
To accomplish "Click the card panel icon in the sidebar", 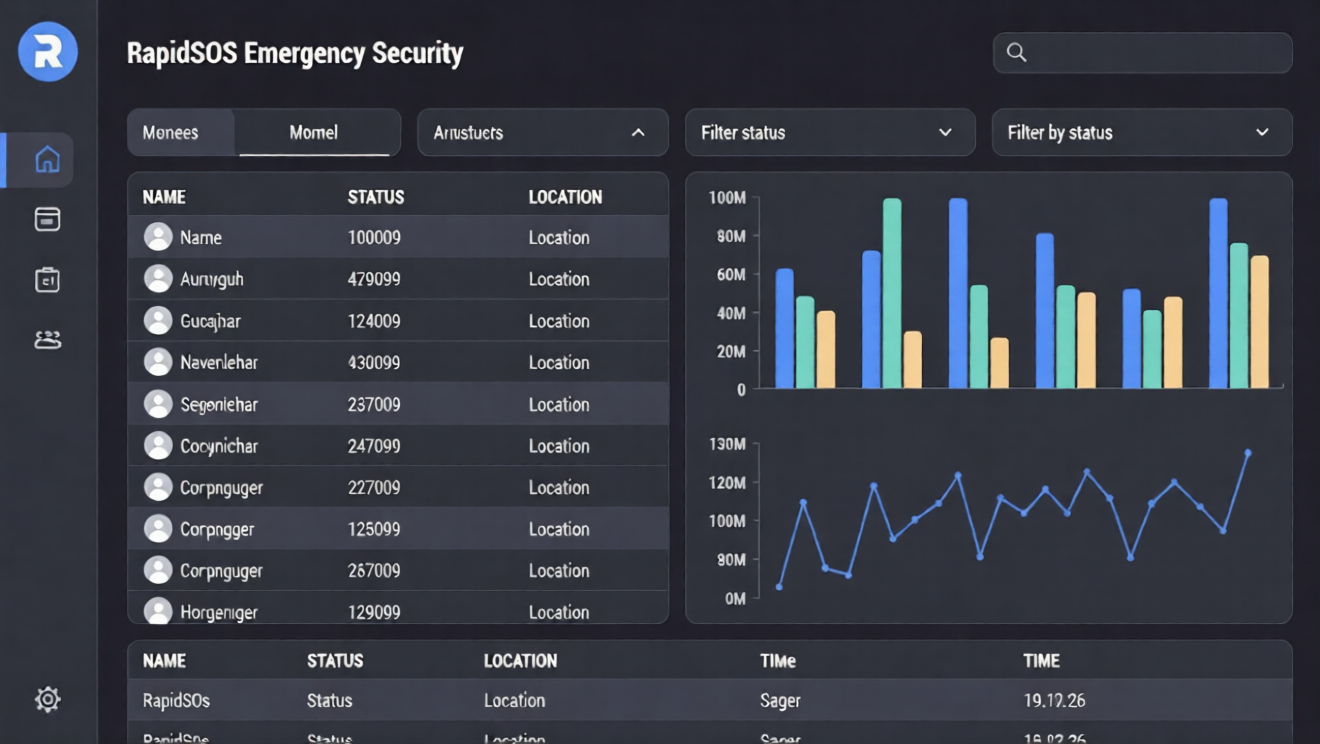I will tap(46, 219).
